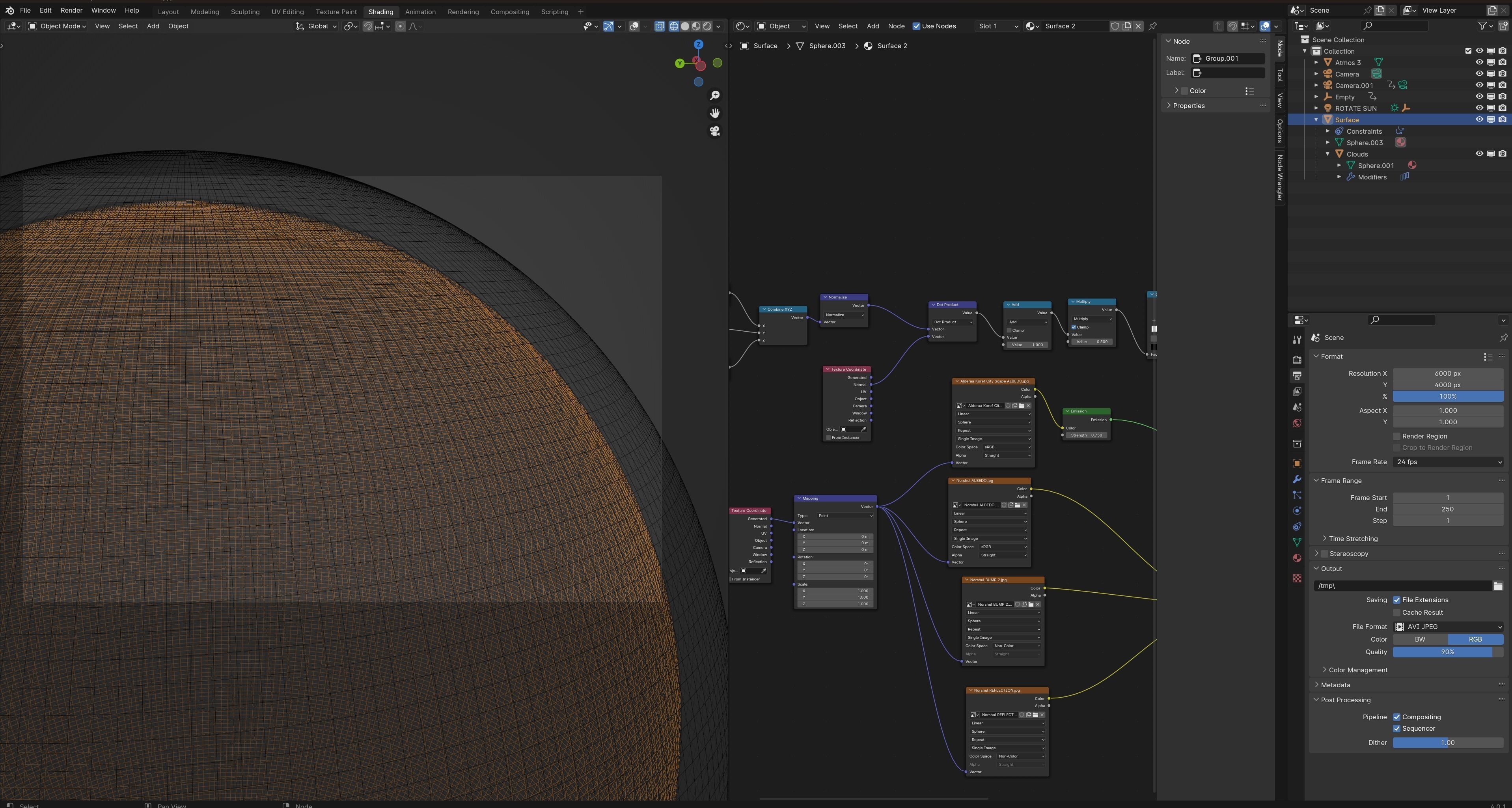Toggle Clamp checkbox in the Multiply node
Image resolution: width=1512 pixels, height=808 pixels.
point(1074,327)
